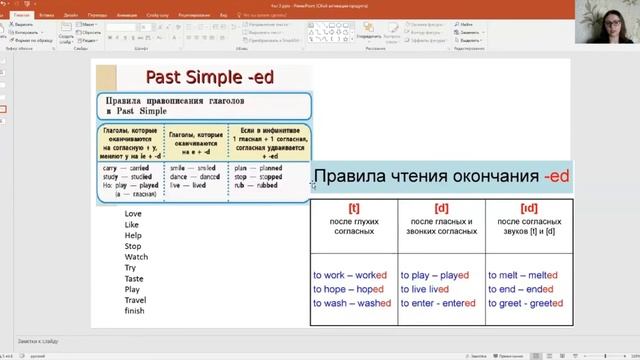Viewport: 640px width, 360px height.
Task: Toggle the Заметки notes pane in the status bar
Action: (476, 356)
